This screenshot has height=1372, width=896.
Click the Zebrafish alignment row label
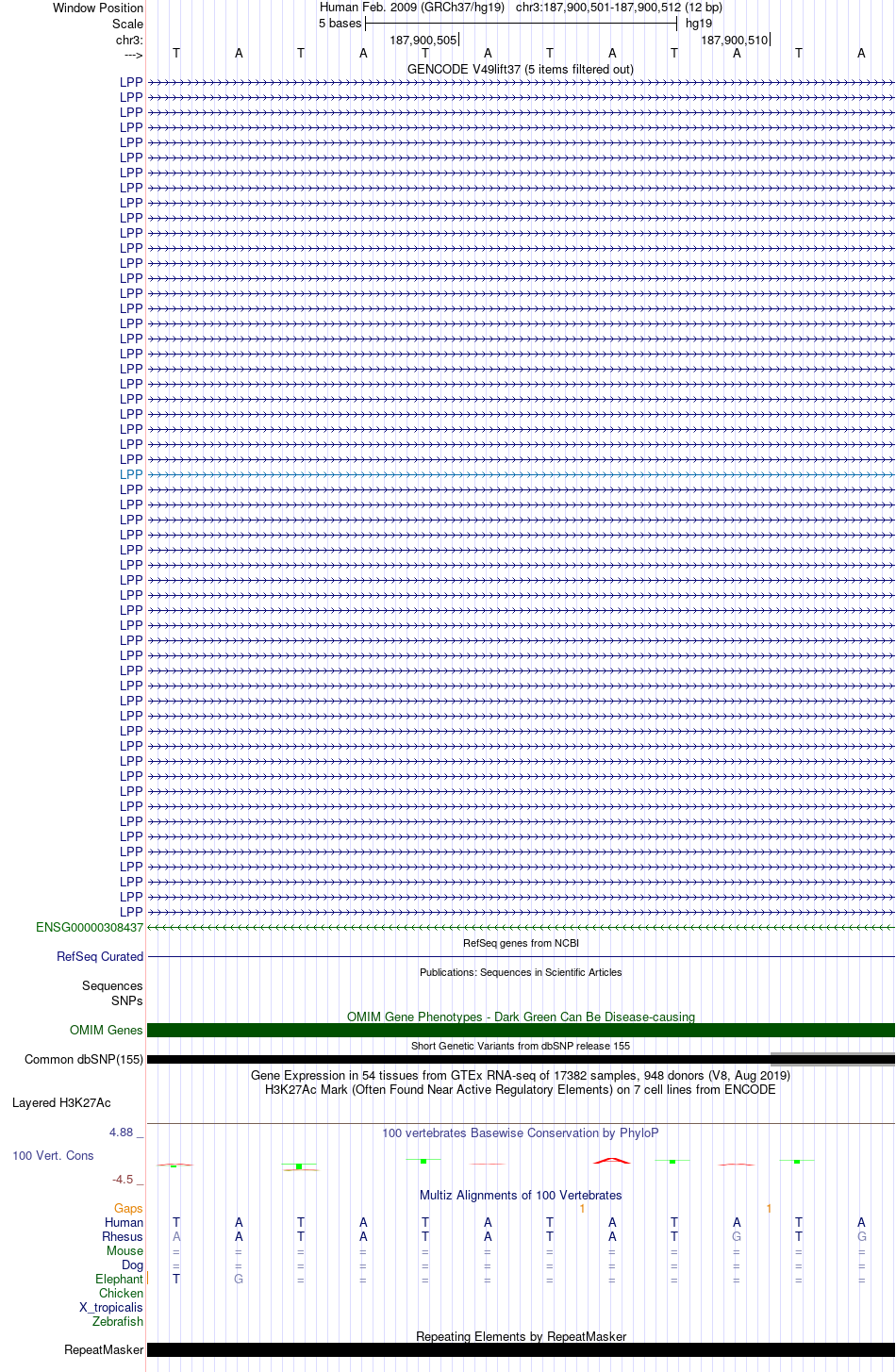(x=118, y=1321)
